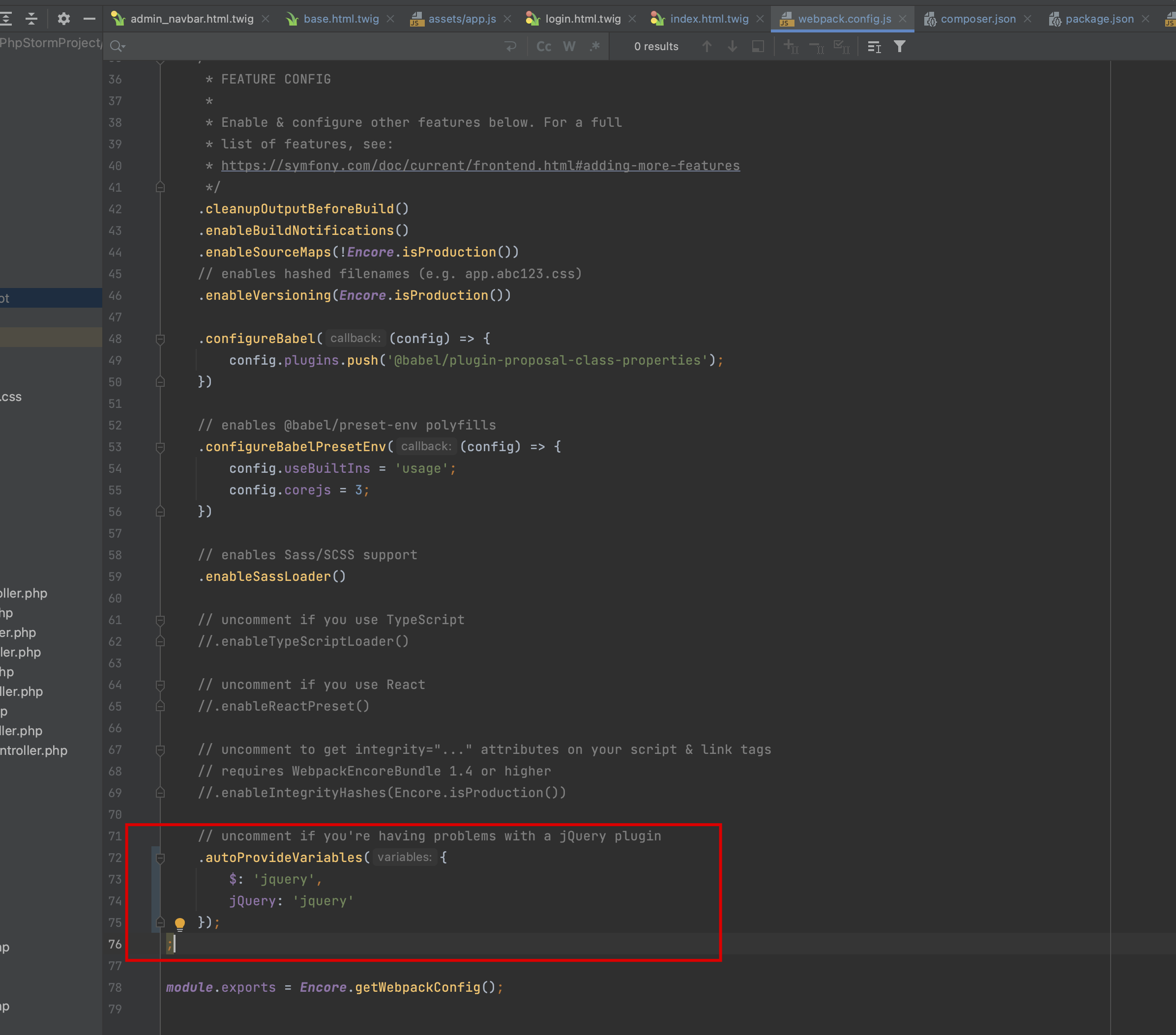
Task: Fold integrity comment at line 67
Action: tap(161, 750)
